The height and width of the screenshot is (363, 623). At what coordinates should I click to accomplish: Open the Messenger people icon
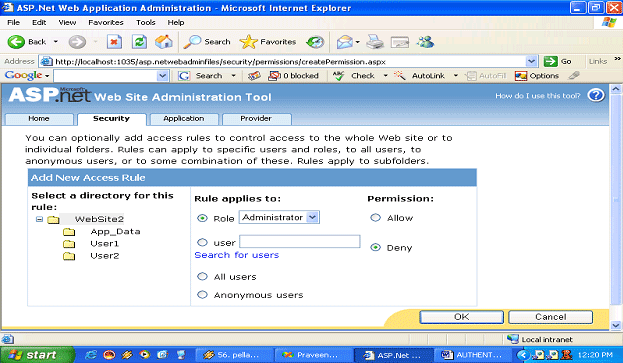426,42
